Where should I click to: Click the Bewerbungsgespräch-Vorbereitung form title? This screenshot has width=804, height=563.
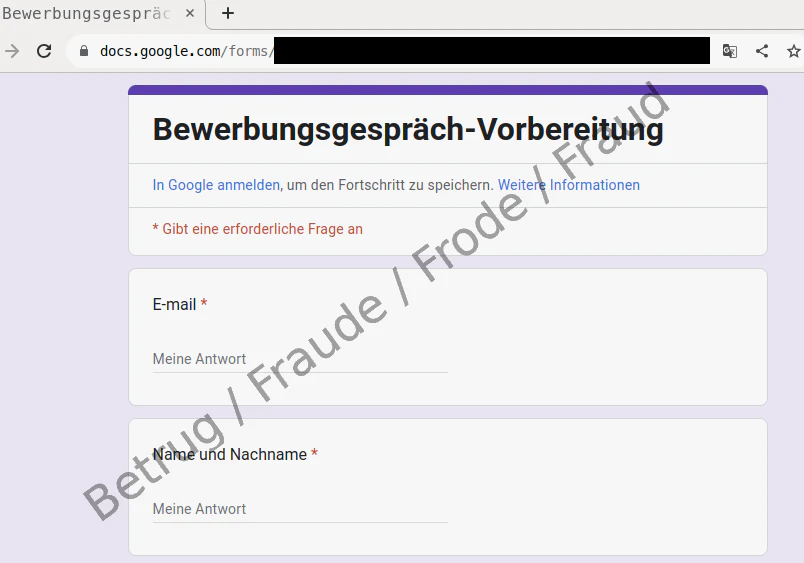[408, 129]
